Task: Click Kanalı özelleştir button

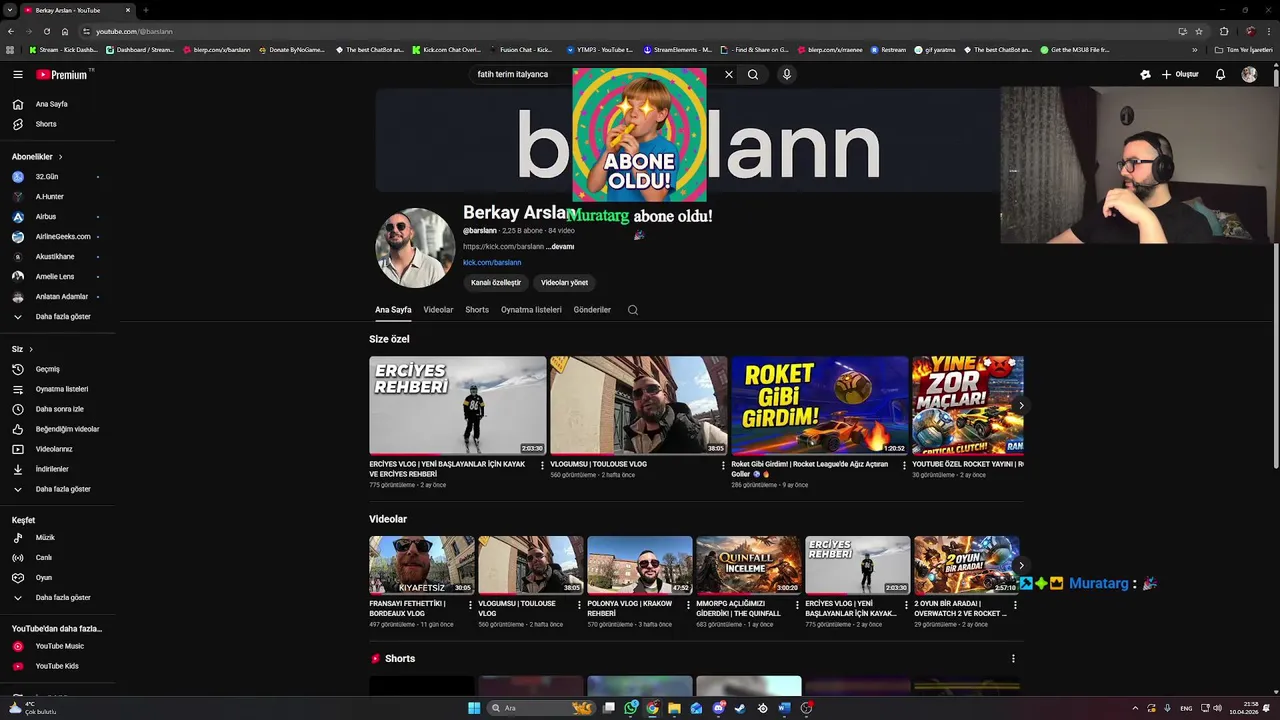Action: tap(496, 283)
